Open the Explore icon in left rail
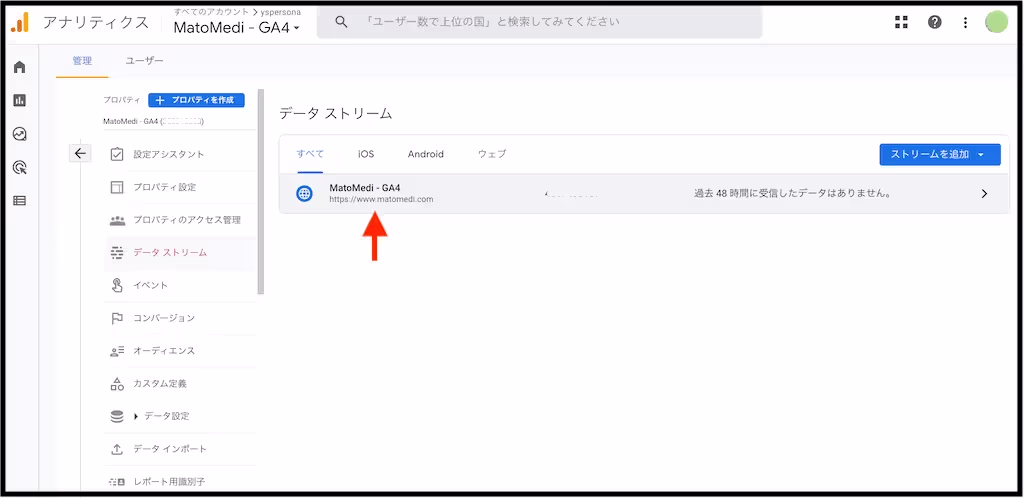 [x=20, y=134]
